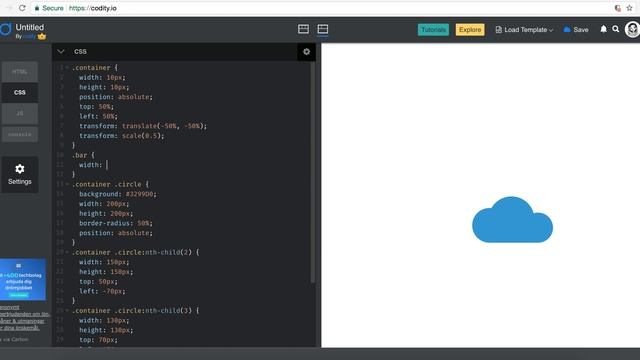This screenshot has height=360, width=640.
Task: Open the user avatar menu
Action: [x=632, y=29]
